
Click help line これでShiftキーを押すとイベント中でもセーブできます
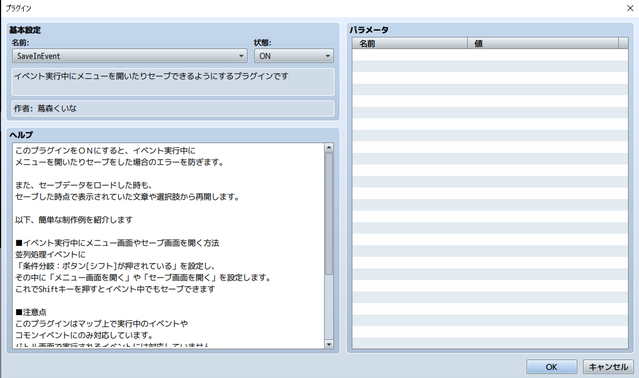coord(115,289)
